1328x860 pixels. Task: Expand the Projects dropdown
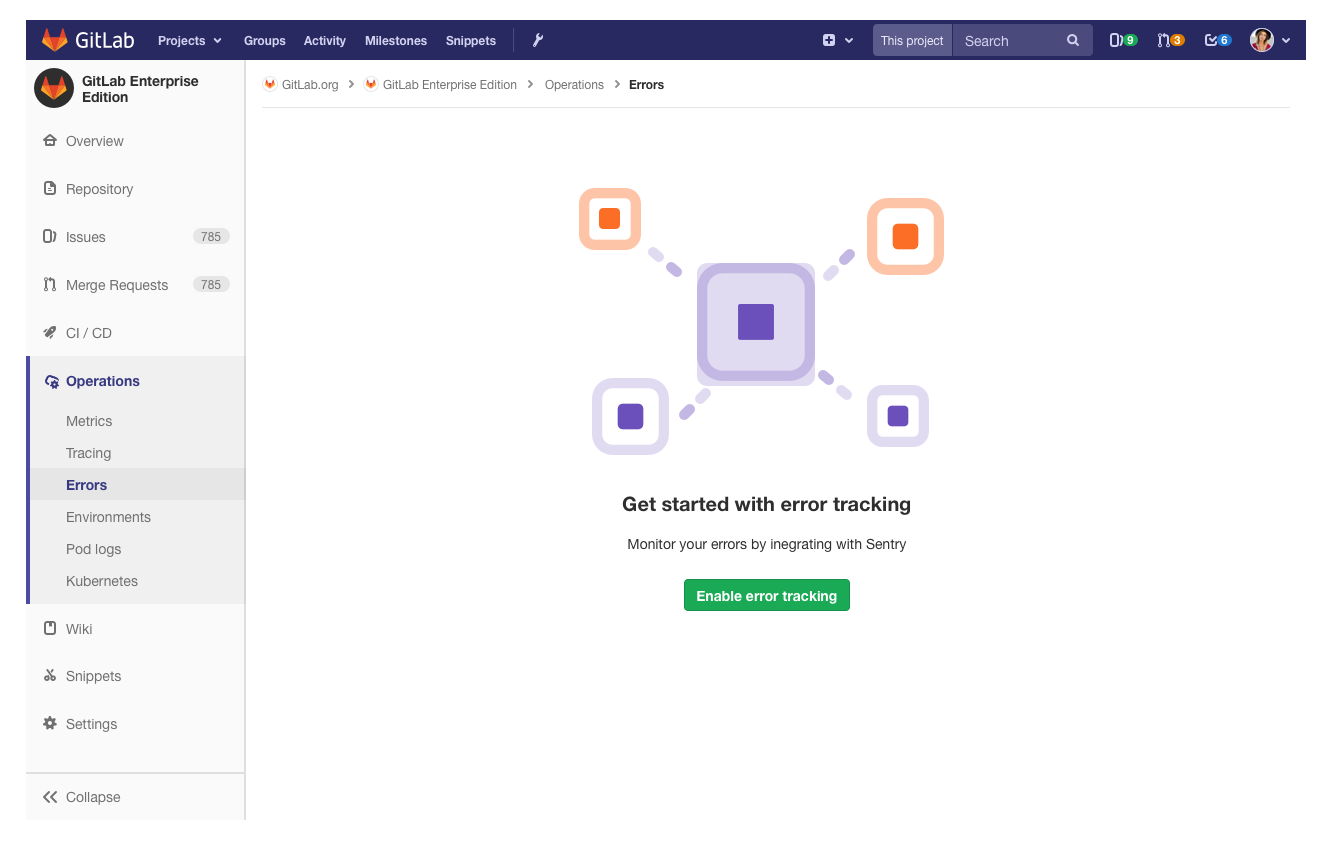click(x=189, y=40)
